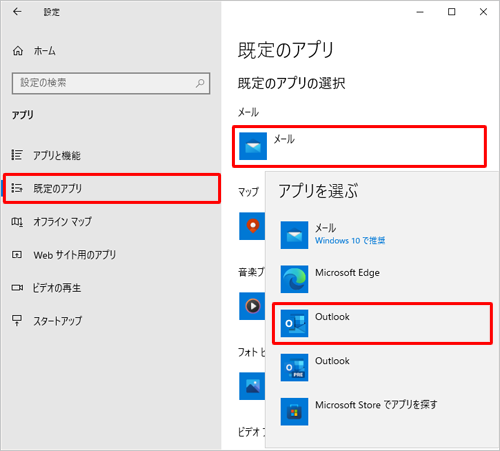Click the music player icon with the play symbol

(x=252, y=306)
